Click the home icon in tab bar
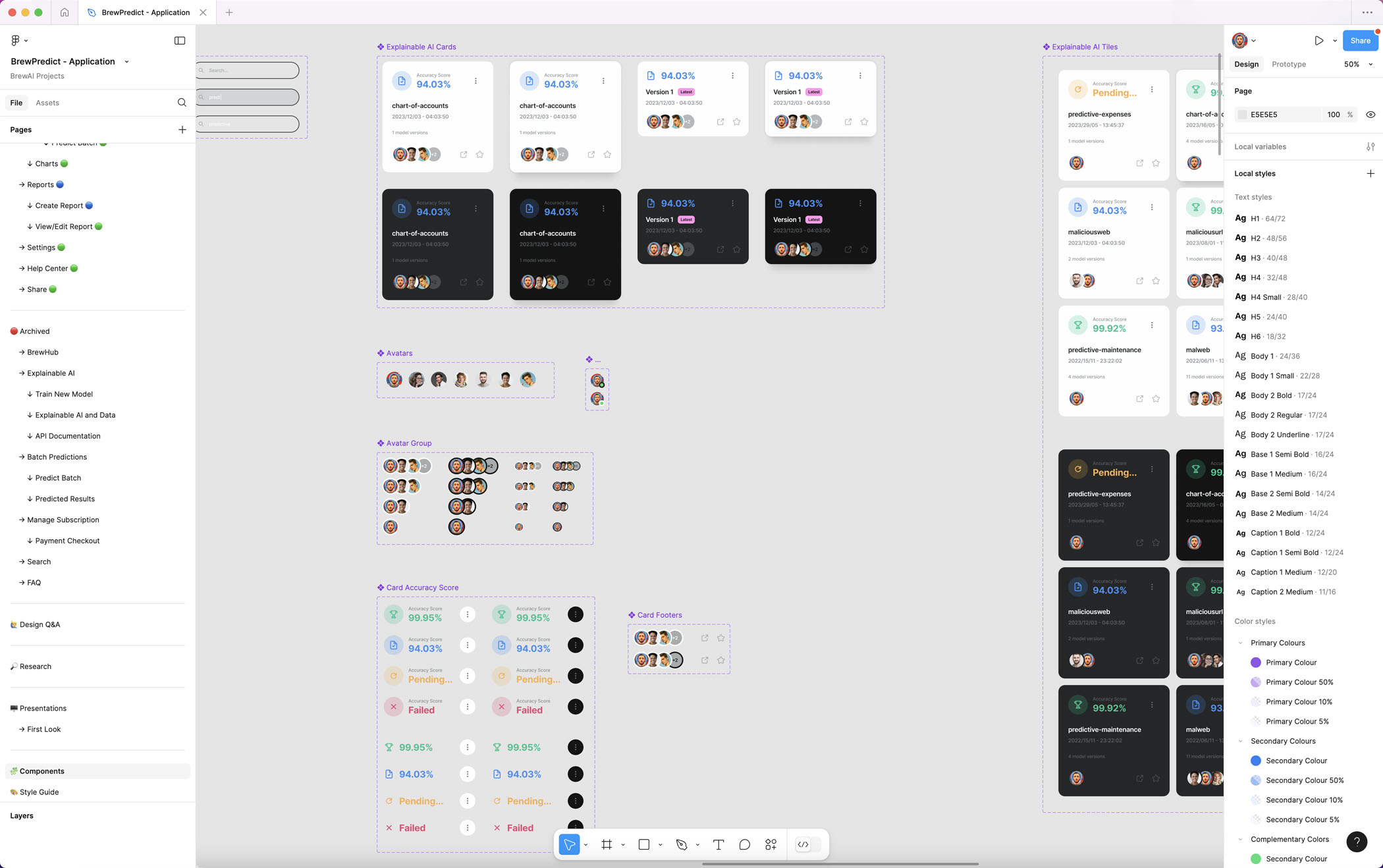 pyautogui.click(x=65, y=13)
